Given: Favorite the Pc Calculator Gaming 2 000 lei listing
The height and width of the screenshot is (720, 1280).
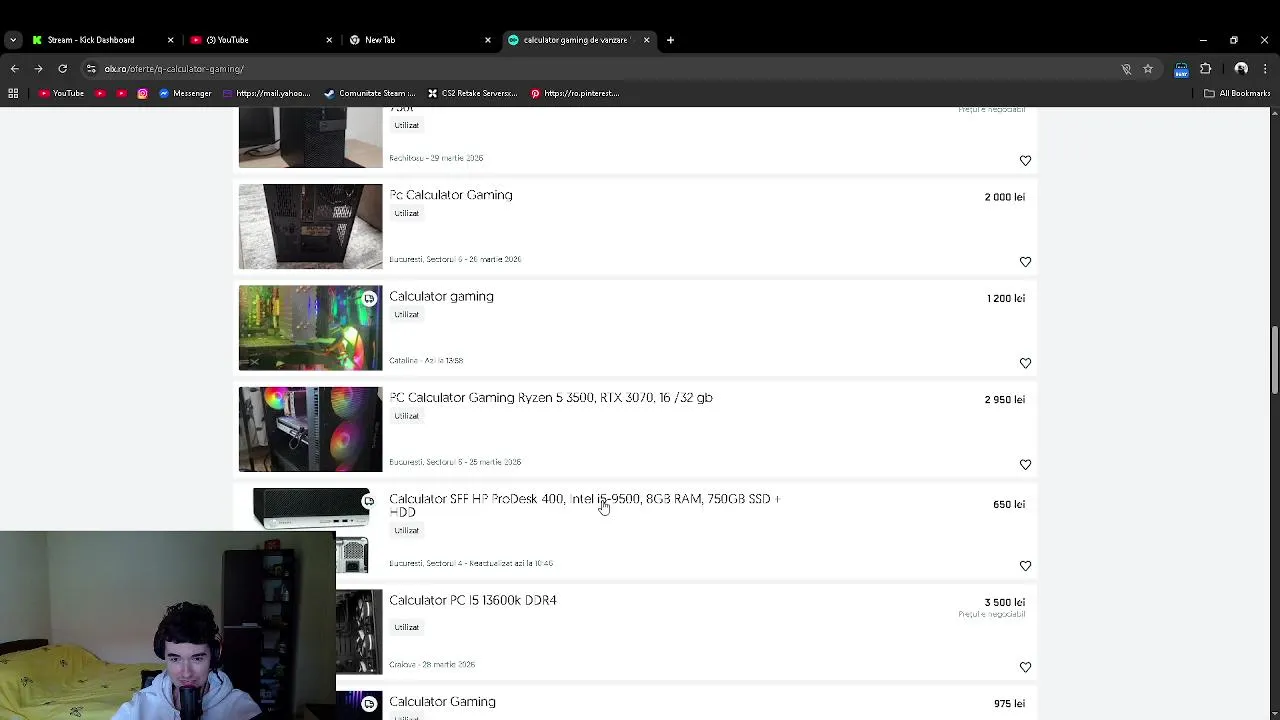Looking at the screenshot, I should tap(1025, 262).
